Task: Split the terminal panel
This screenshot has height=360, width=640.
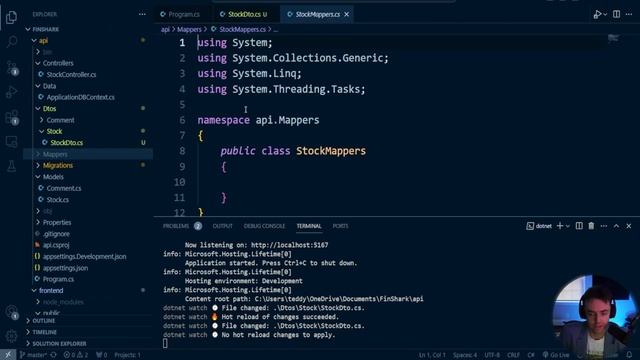Action: pyautogui.click(x=579, y=226)
